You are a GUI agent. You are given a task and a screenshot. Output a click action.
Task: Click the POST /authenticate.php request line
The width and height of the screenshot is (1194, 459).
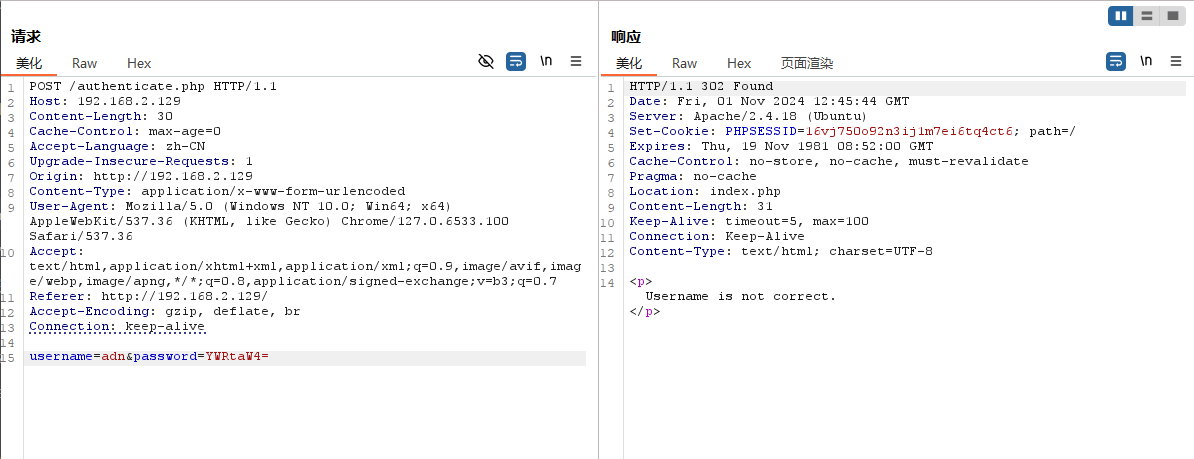click(152, 87)
